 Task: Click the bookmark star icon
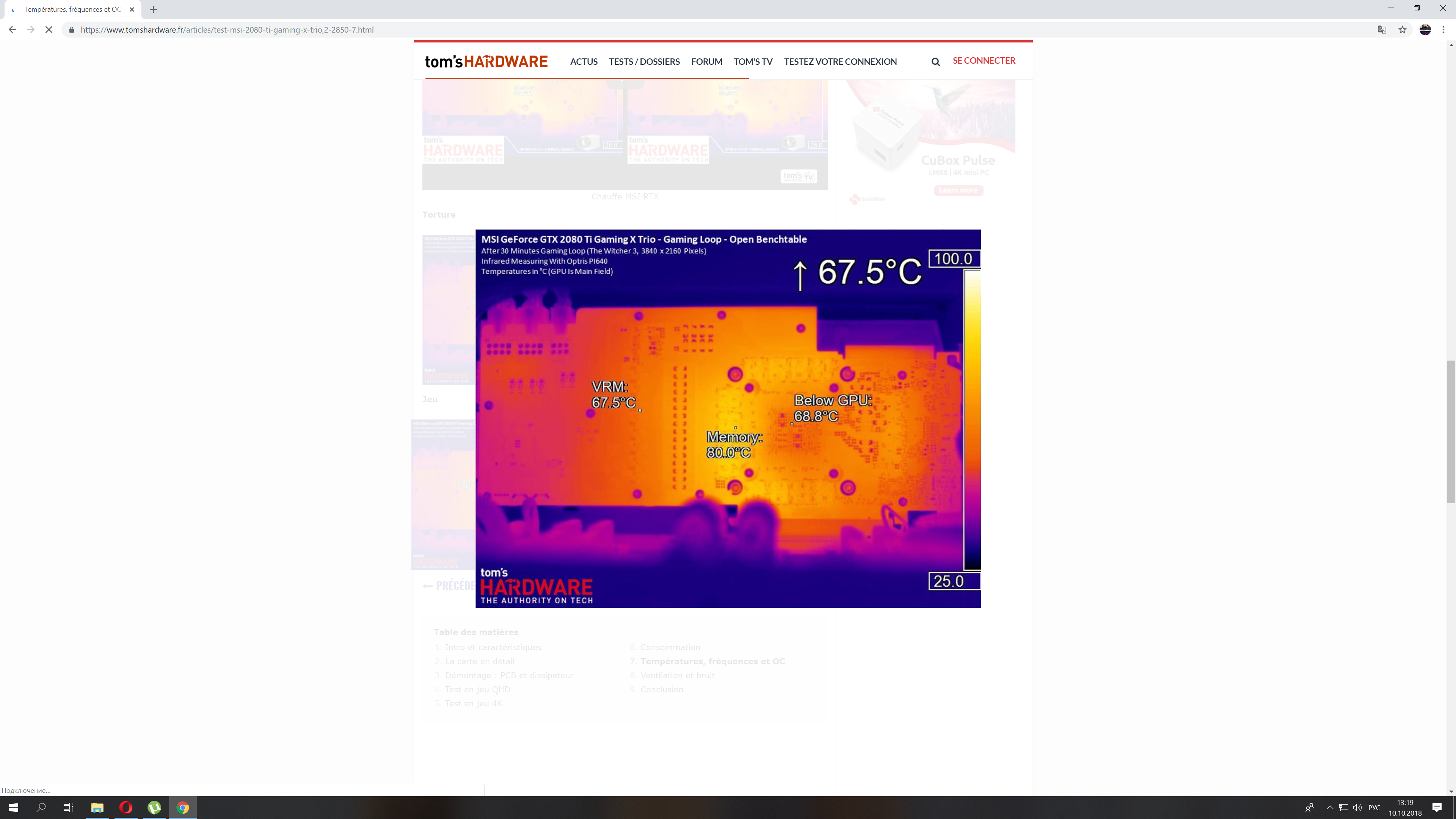pyautogui.click(x=1402, y=30)
